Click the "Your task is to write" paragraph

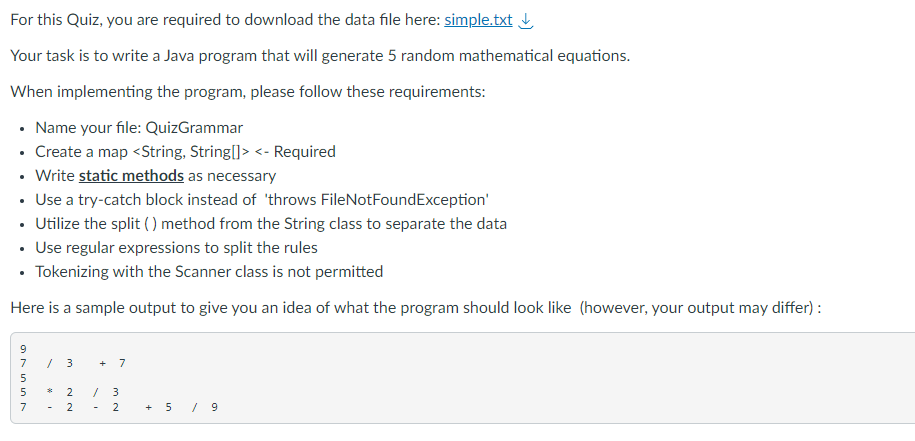[x=320, y=56]
